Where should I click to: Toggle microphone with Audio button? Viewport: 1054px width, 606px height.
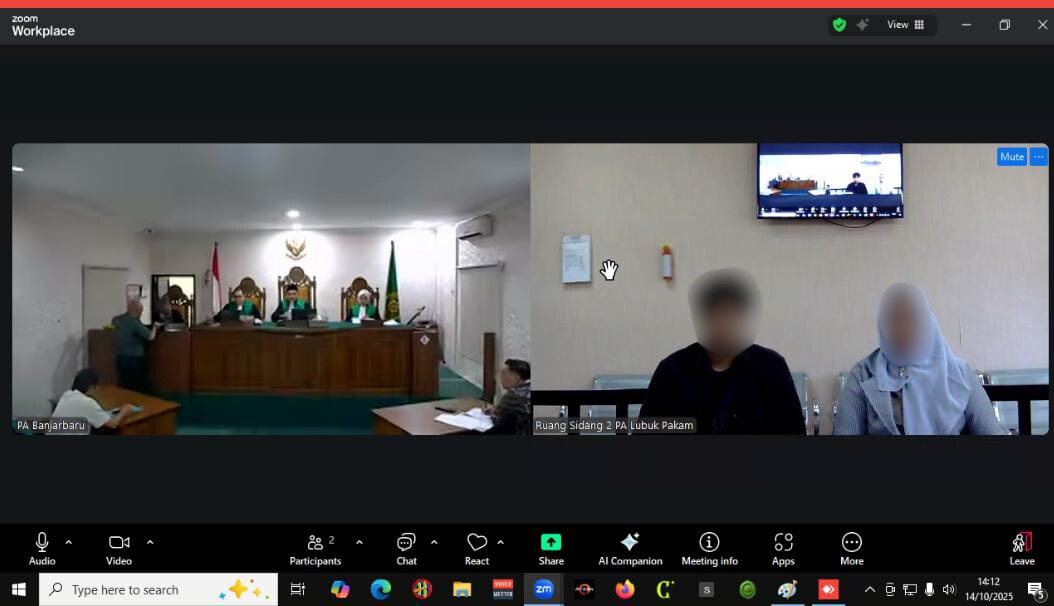pos(42,548)
